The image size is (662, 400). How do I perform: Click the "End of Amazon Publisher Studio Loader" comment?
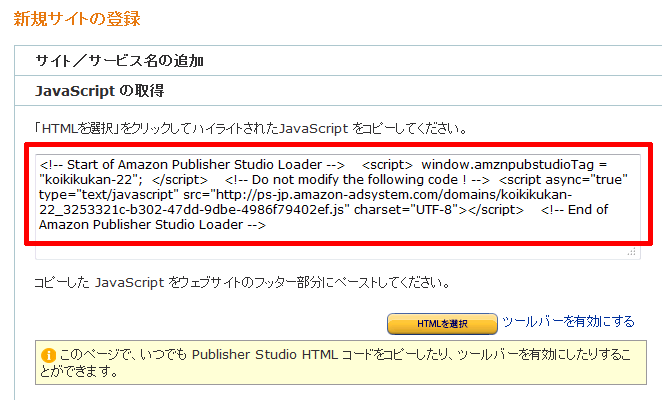tap(323, 217)
